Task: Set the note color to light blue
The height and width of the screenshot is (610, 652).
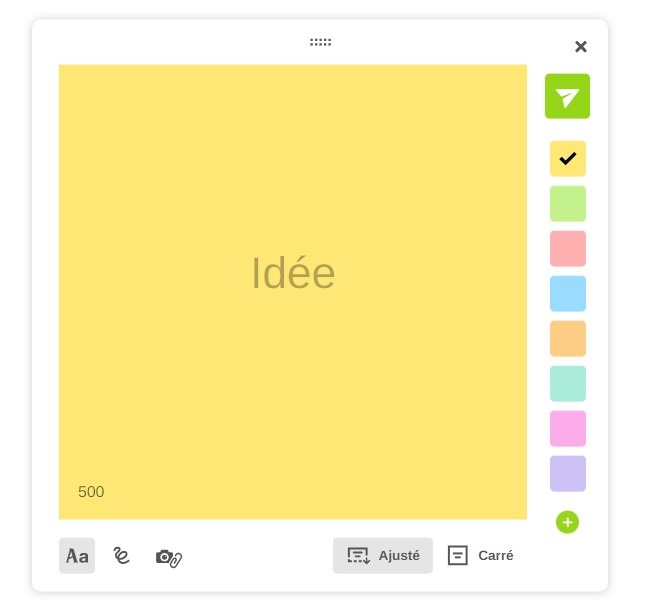Action: (567, 293)
